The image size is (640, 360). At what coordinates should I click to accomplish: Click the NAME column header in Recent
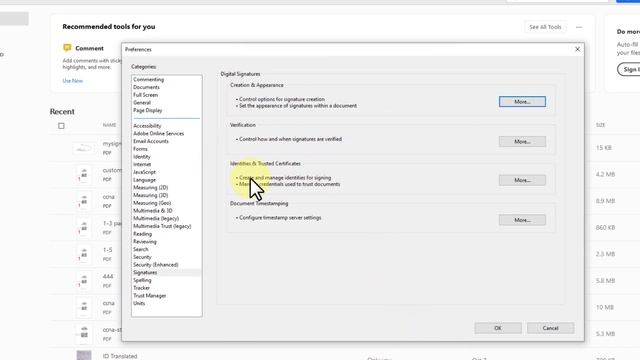109,125
